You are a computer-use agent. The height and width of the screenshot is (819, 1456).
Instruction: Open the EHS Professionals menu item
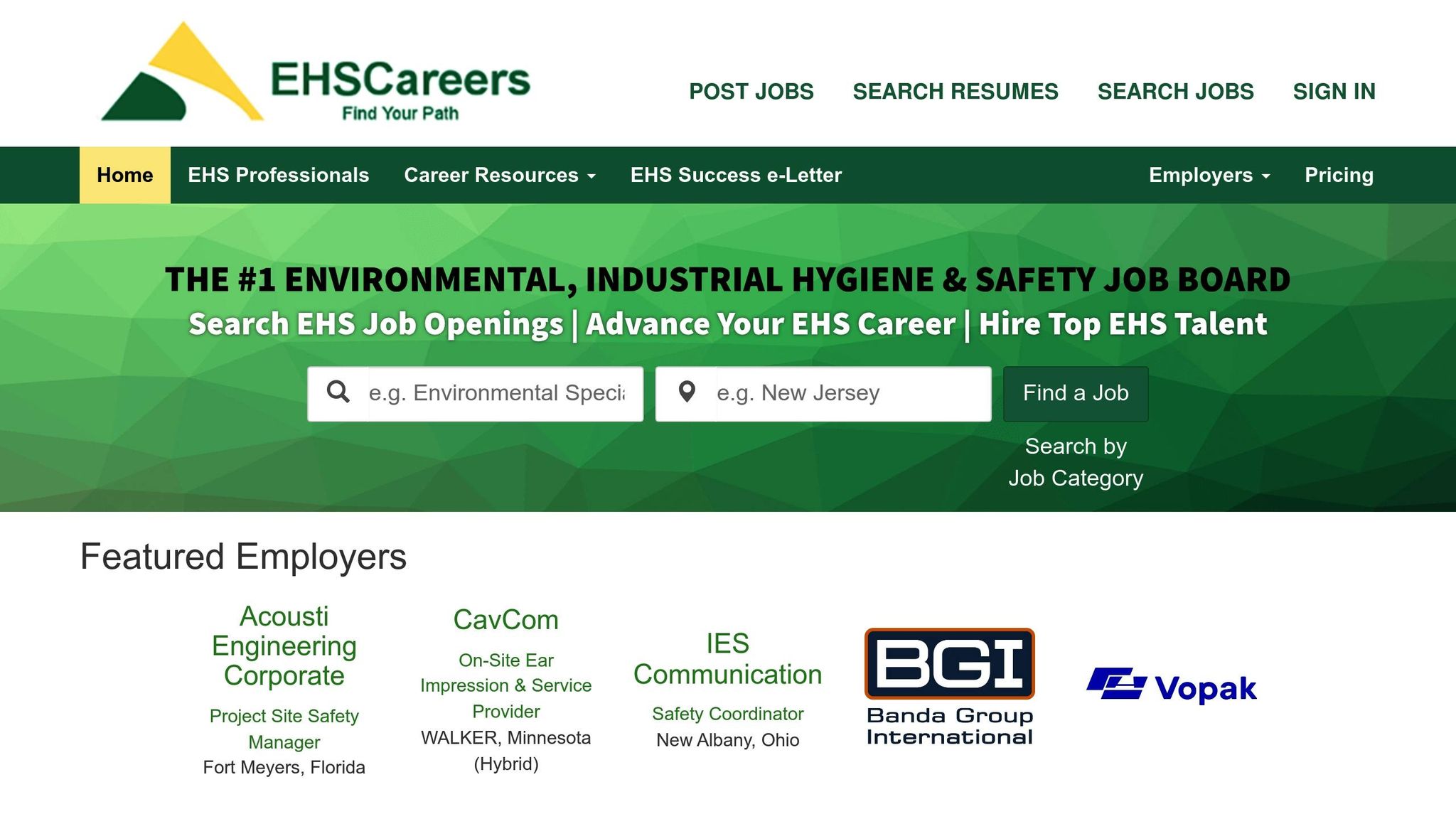[278, 175]
